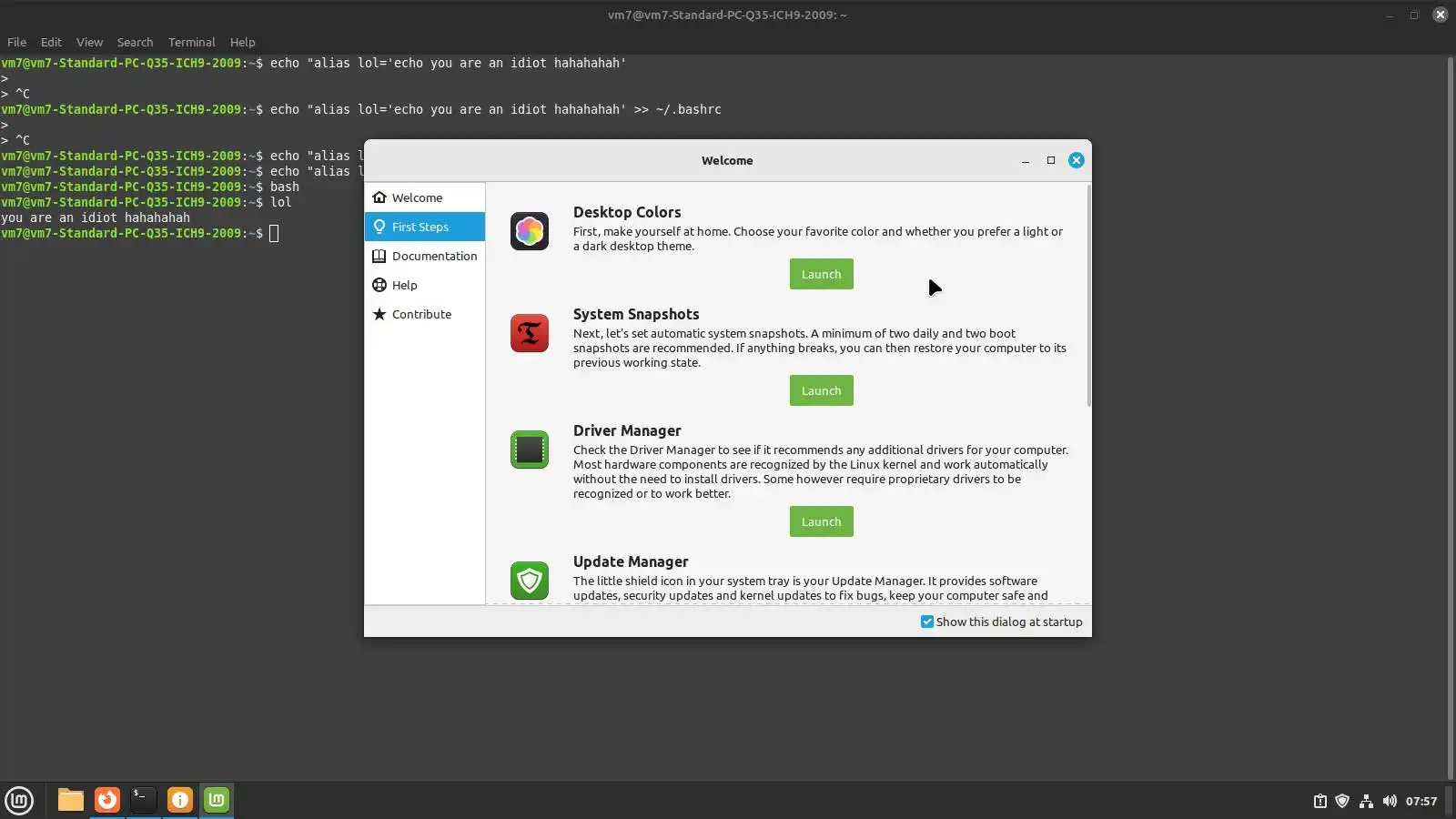Click the Welcome dialog vertical scrollbar

tap(1088, 296)
